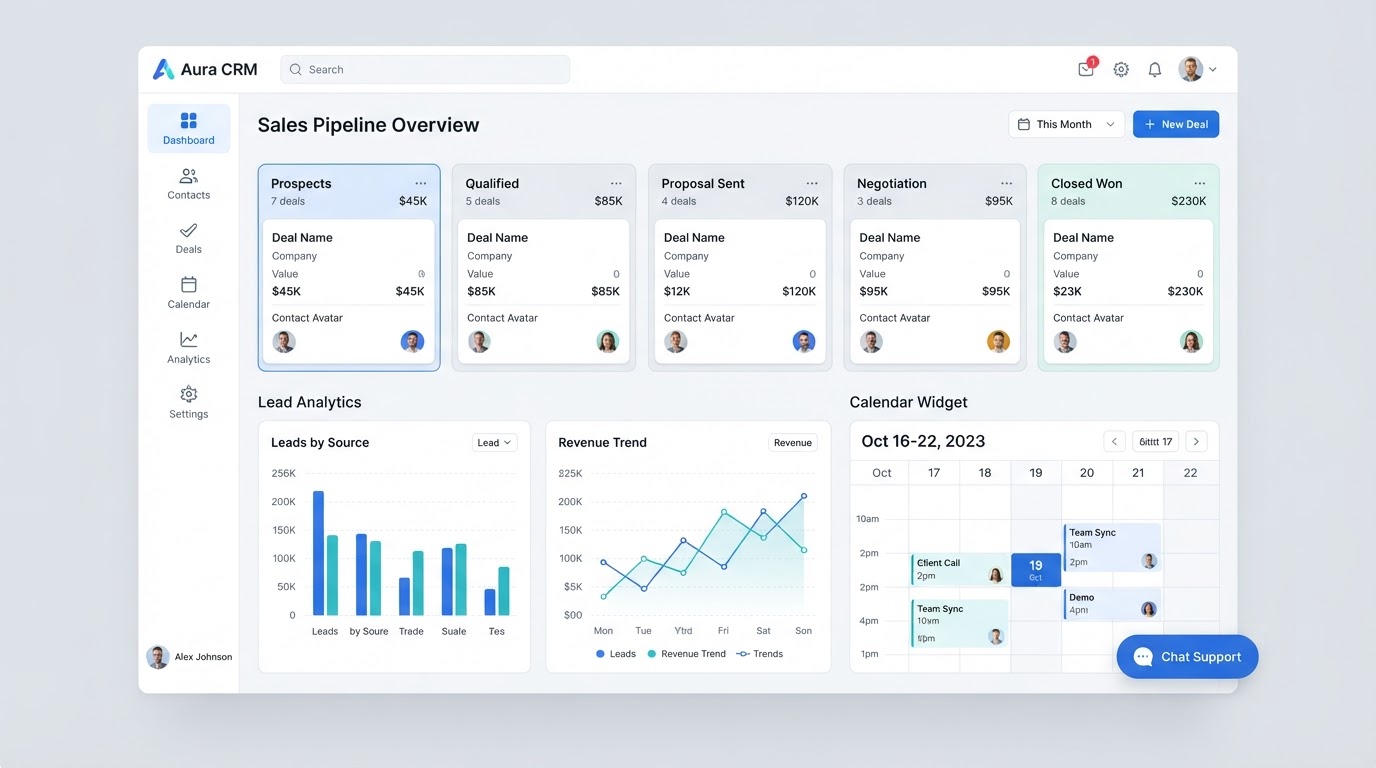
Task: Click left avatar in Closed Won card
Action: click(x=1065, y=342)
